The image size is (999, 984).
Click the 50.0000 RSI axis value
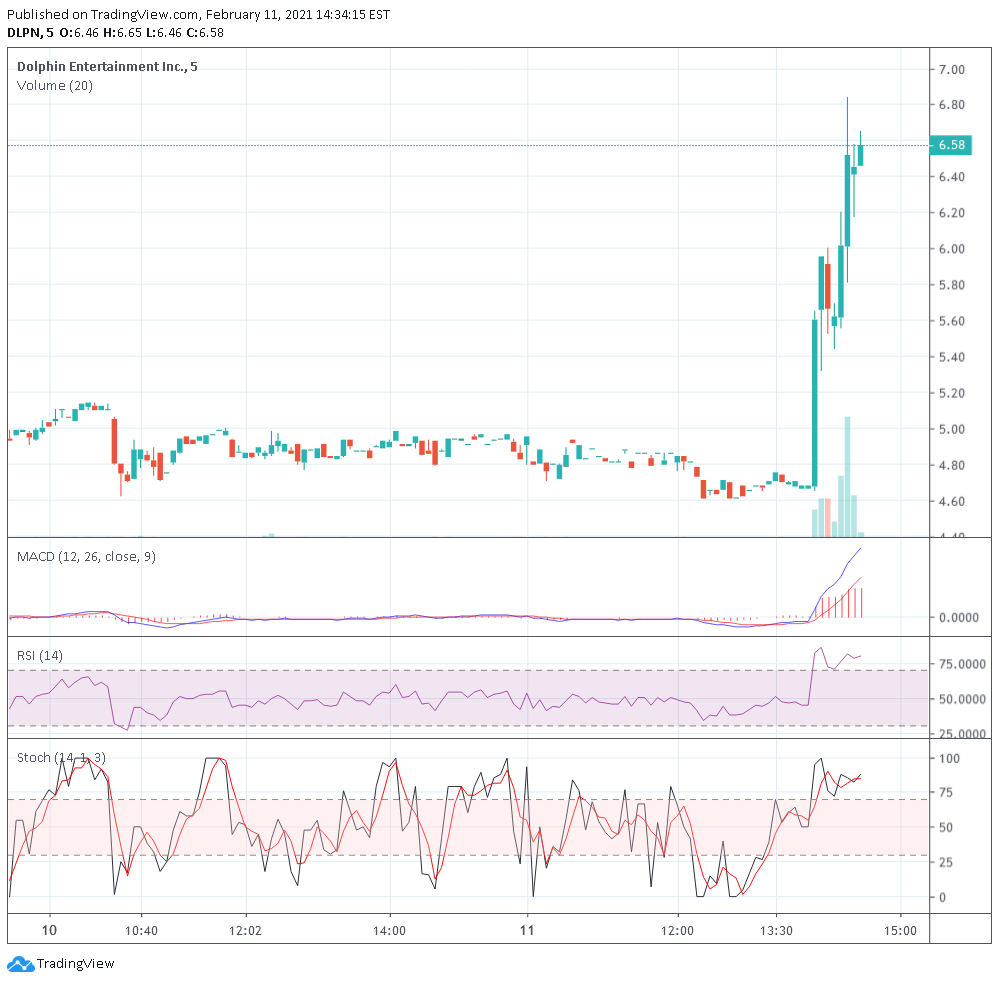(962, 699)
